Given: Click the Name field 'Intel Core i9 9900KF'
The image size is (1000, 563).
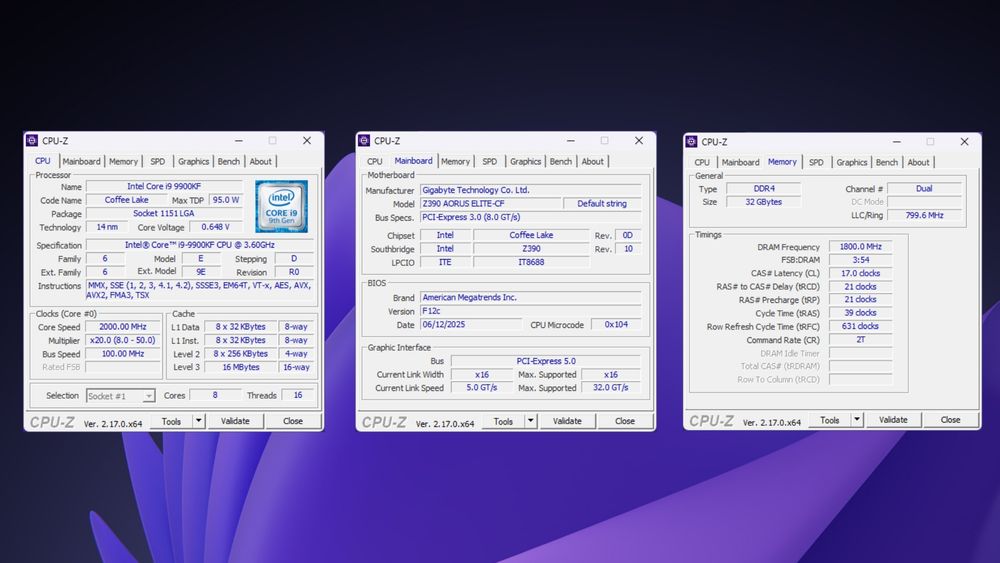Looking at the screenshot, I should point(164,186).
